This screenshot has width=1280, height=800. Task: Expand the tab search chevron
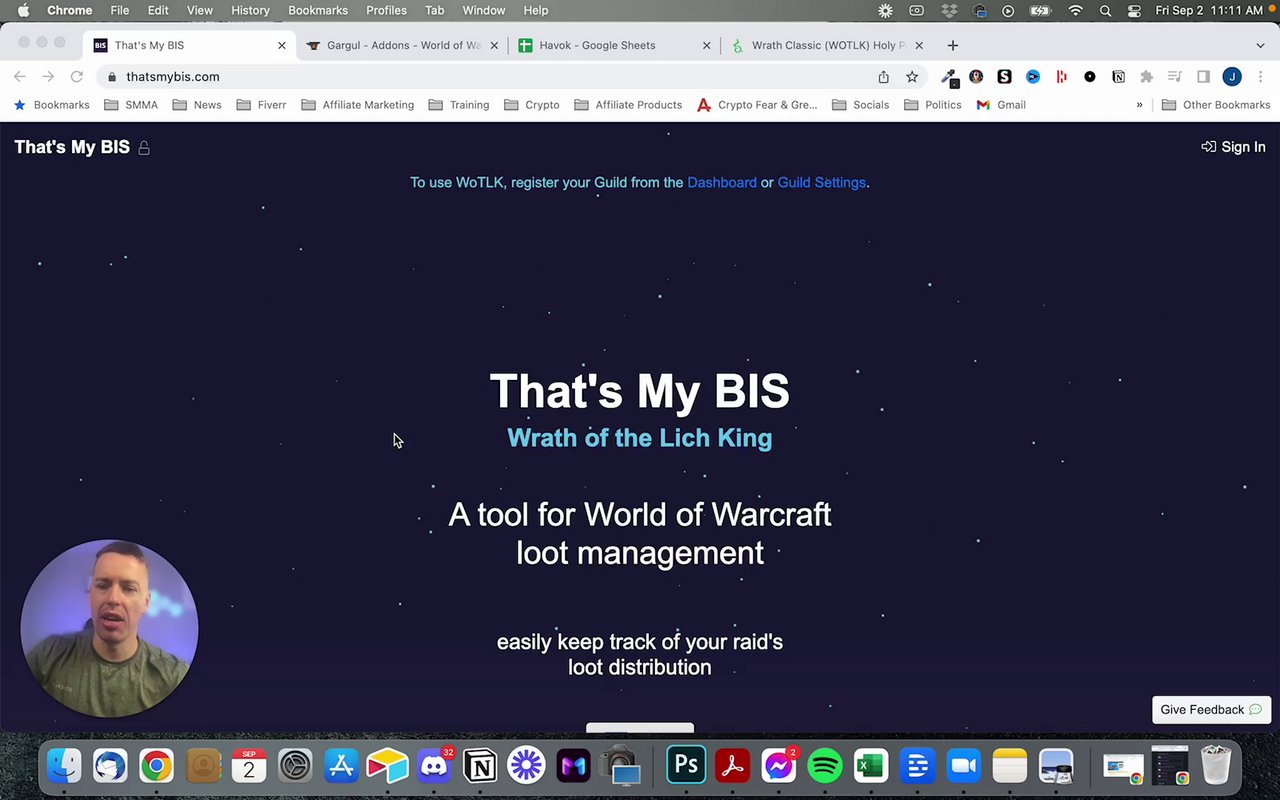[x=1260, y=45]
